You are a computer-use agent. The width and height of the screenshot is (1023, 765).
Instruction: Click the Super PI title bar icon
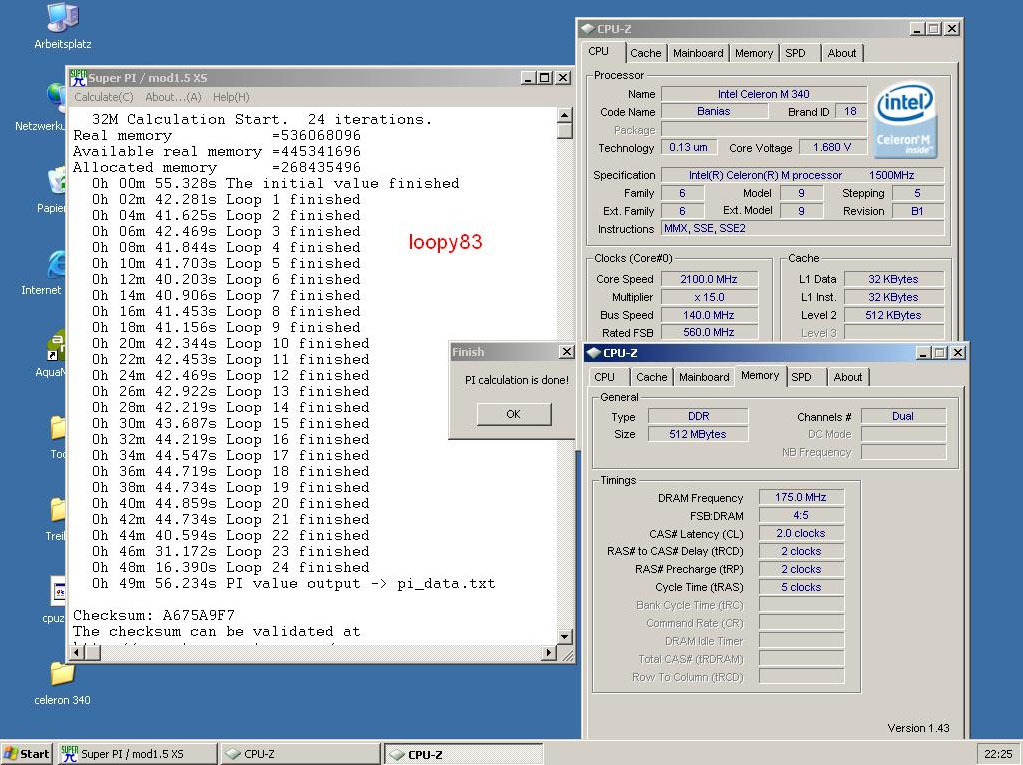(x=78, y=78)
